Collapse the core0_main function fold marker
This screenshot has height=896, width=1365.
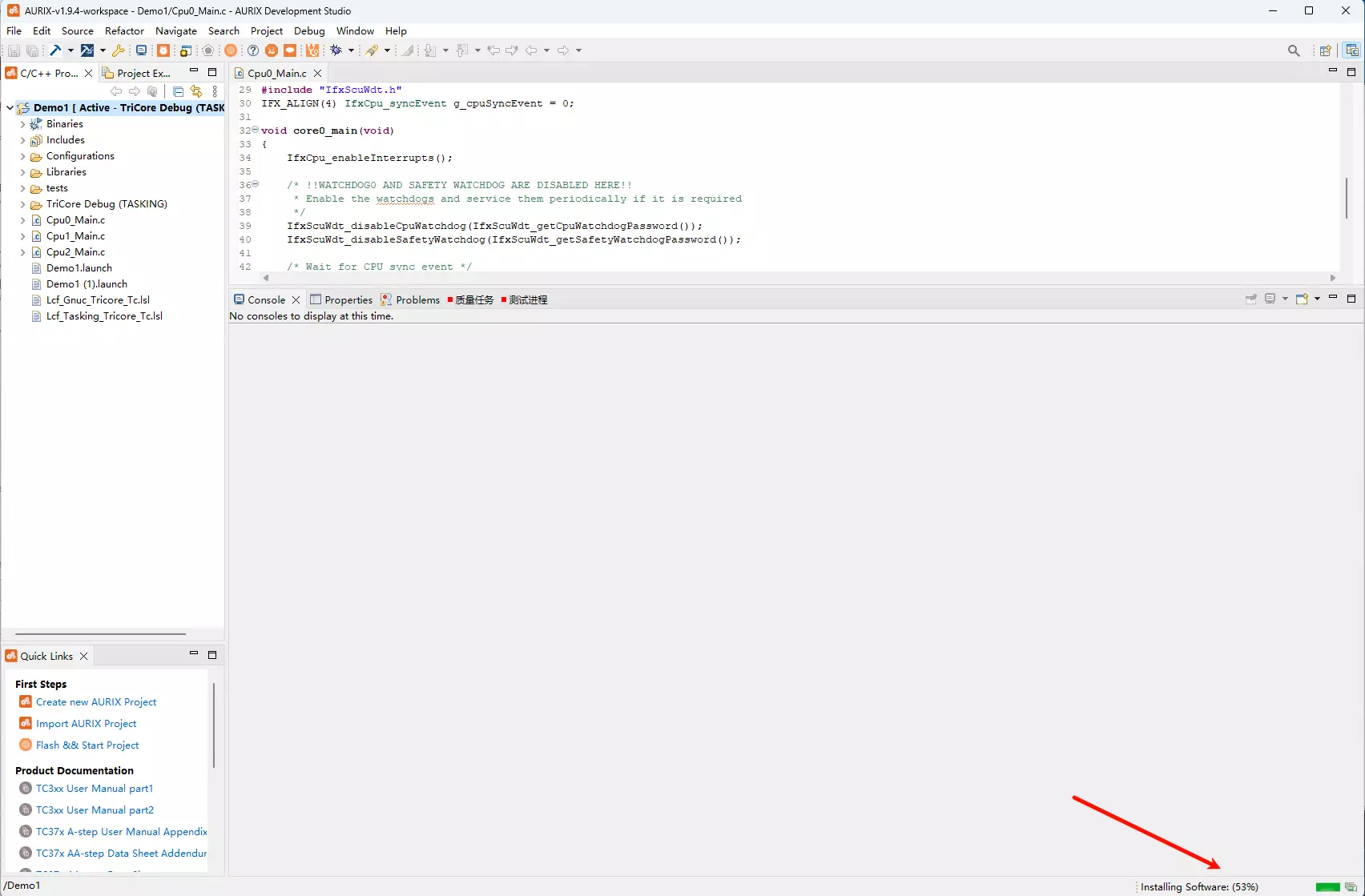(x=256, y=130)
